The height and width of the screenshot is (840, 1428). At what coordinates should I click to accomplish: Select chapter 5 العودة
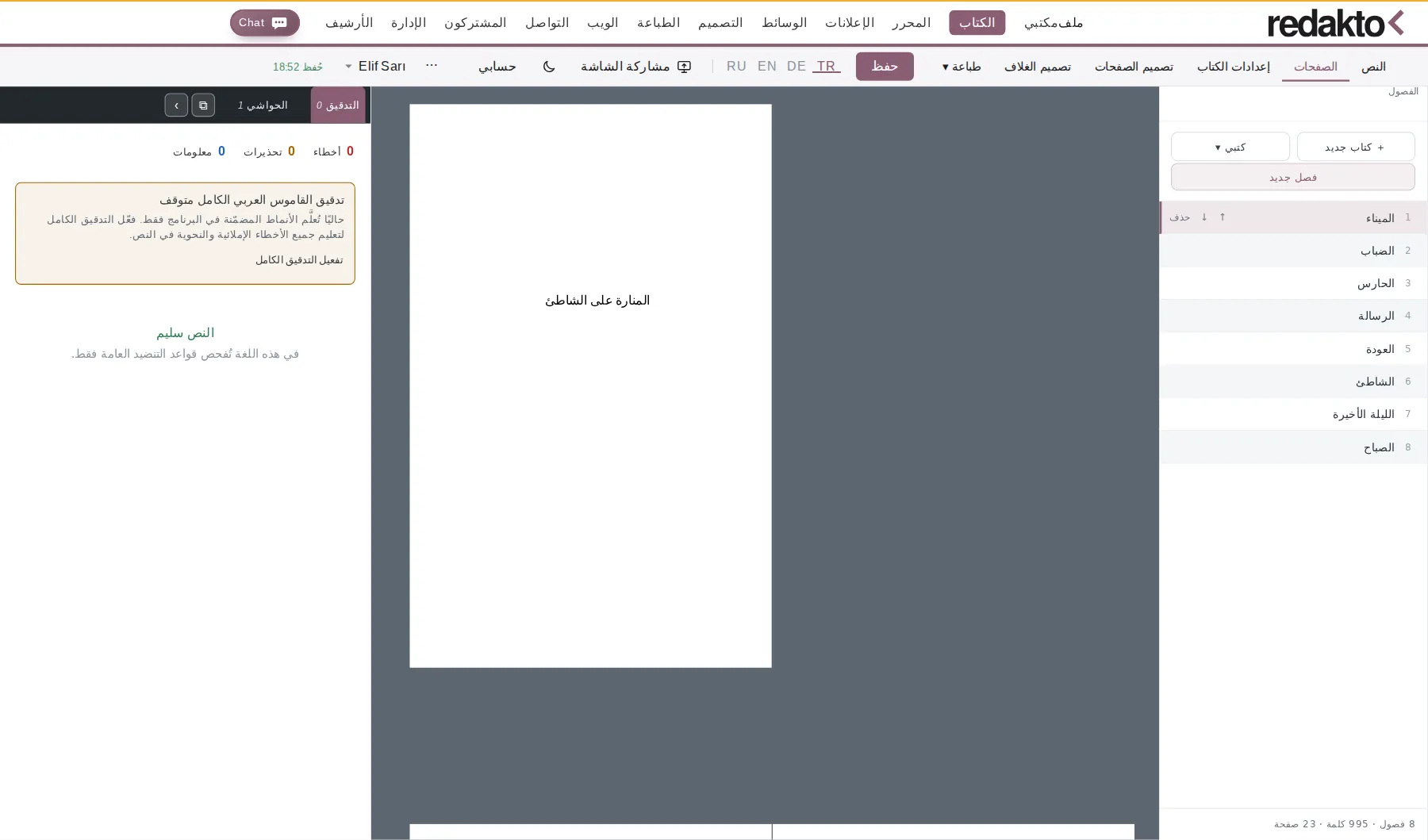coord(1293,349)
